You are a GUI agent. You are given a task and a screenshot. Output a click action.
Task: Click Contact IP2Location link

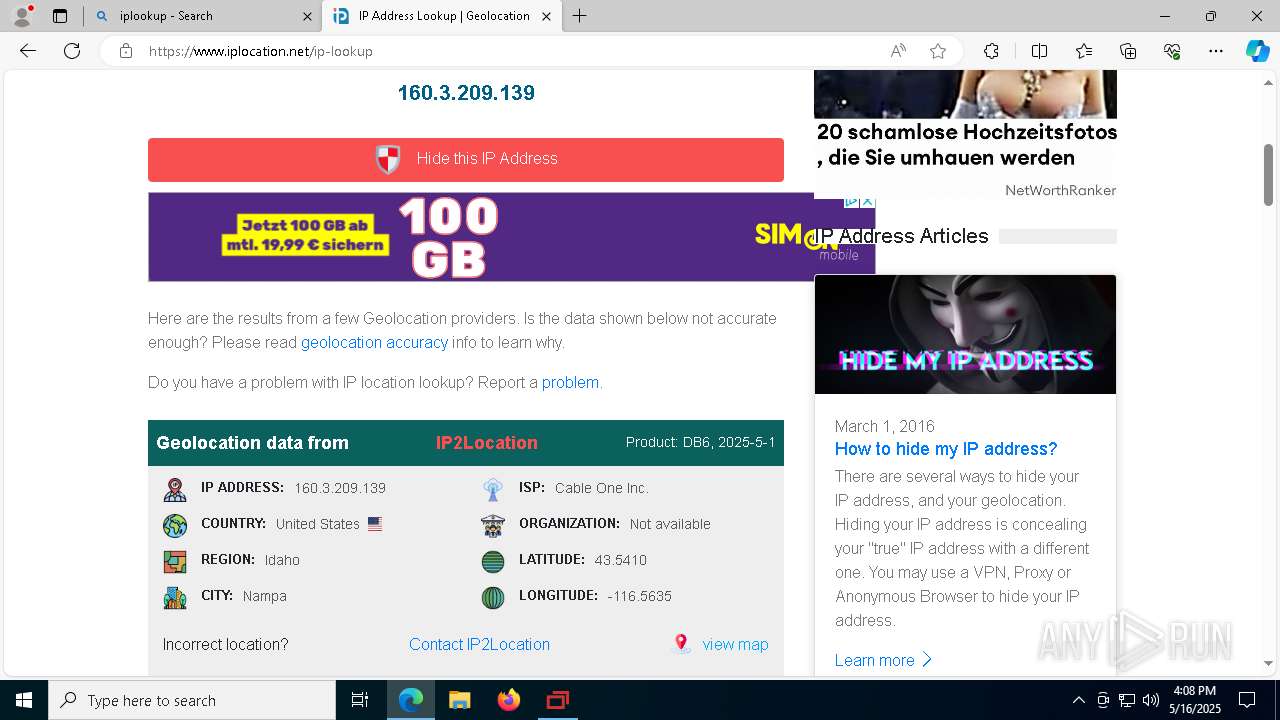tap(479, 645)
